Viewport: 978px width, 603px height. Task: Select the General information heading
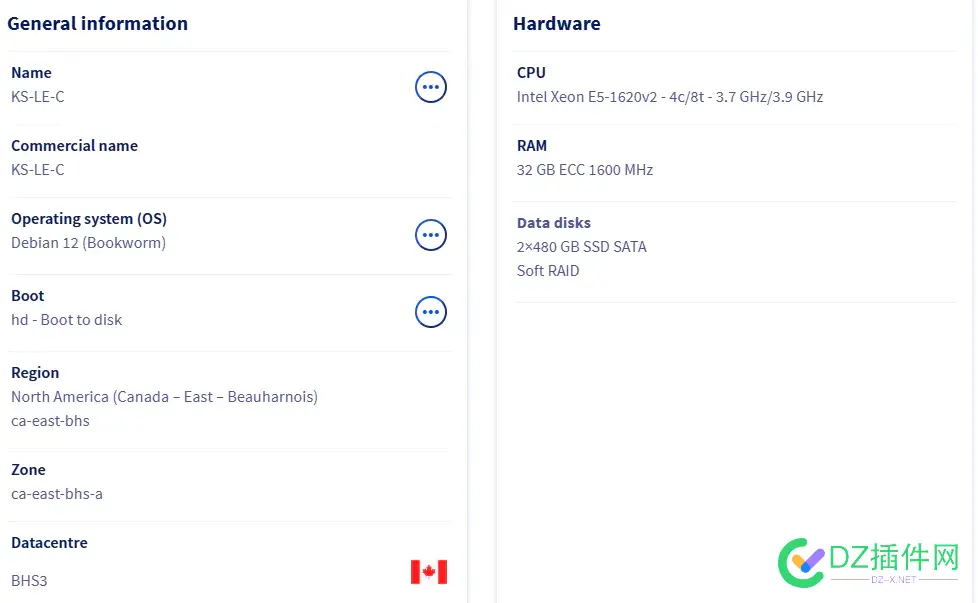point(98,23)
